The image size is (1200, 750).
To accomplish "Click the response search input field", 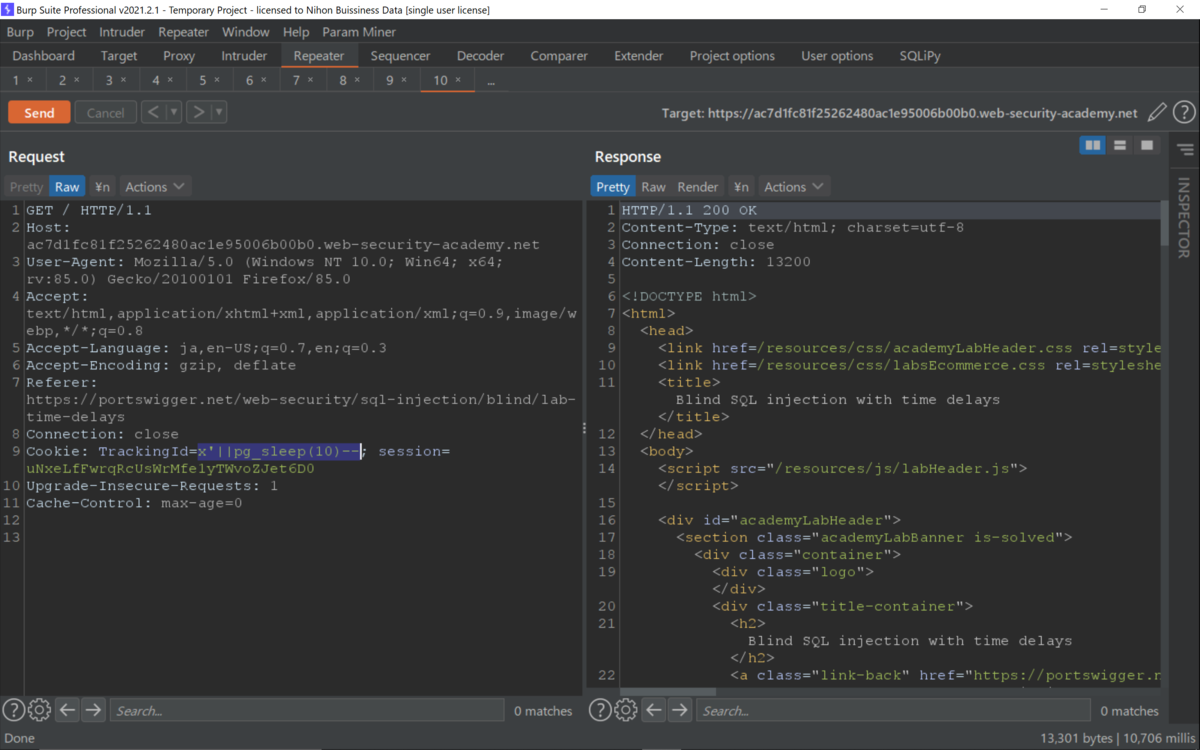I will click(893, 710).
